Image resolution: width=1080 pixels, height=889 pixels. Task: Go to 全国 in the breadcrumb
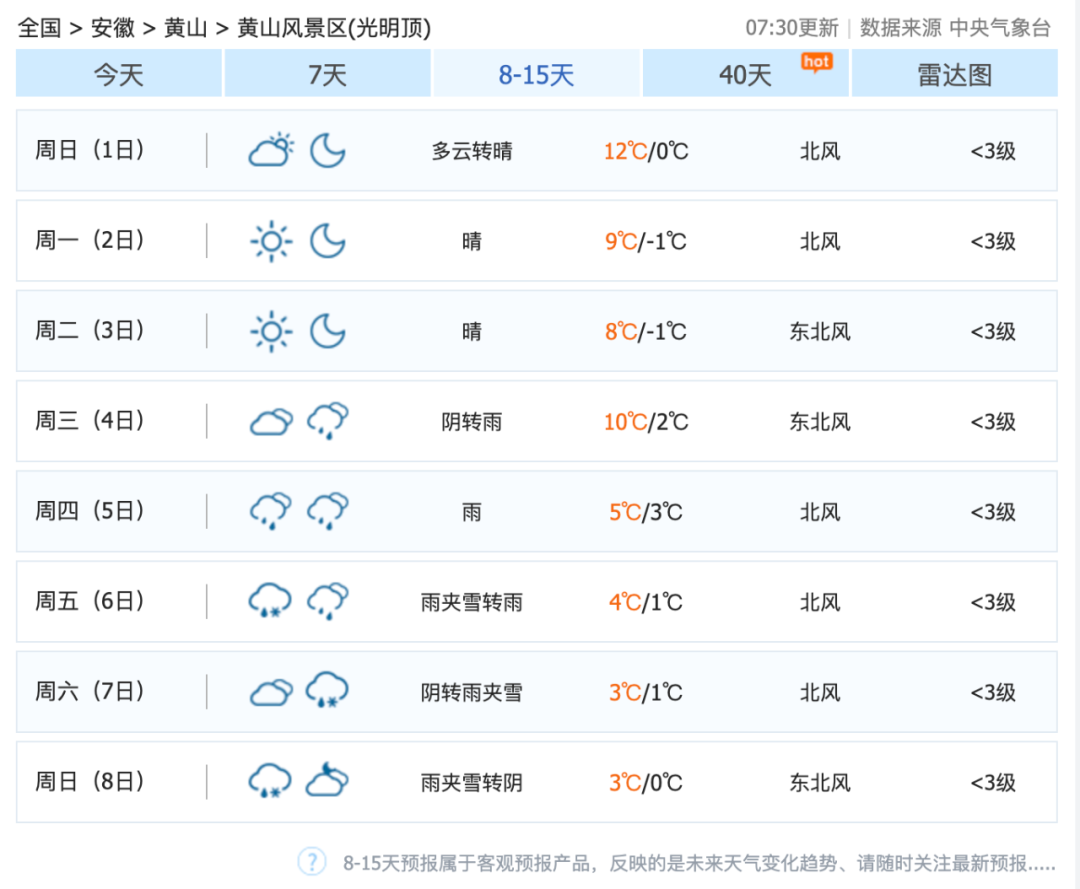point(40,28)
